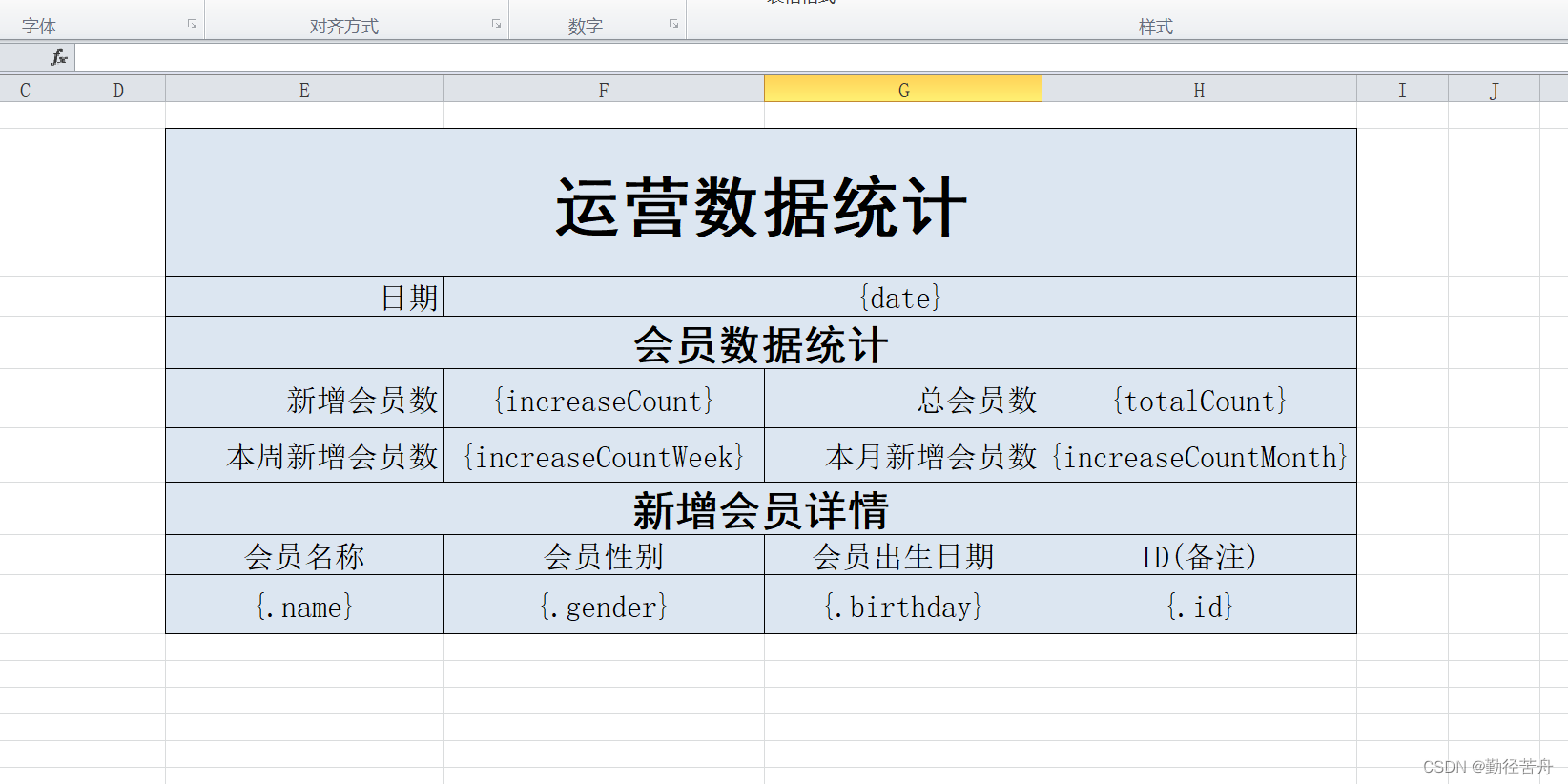The image size is (1568, 784).
Task: Select column H header
Action: click(1199, 90)
